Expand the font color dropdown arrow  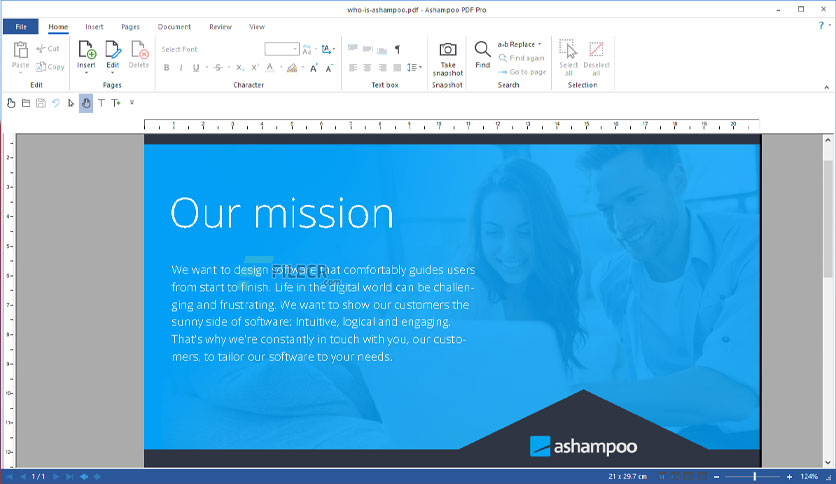coord(281,68)
